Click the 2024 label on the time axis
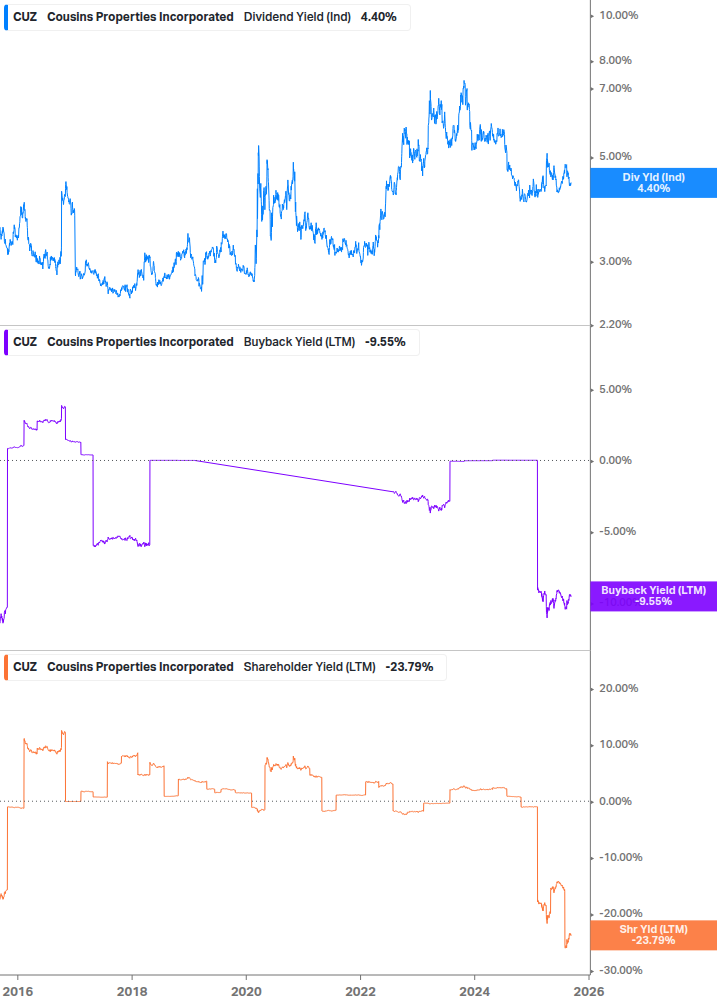The image size is (717, 1005). click(475, 992)
